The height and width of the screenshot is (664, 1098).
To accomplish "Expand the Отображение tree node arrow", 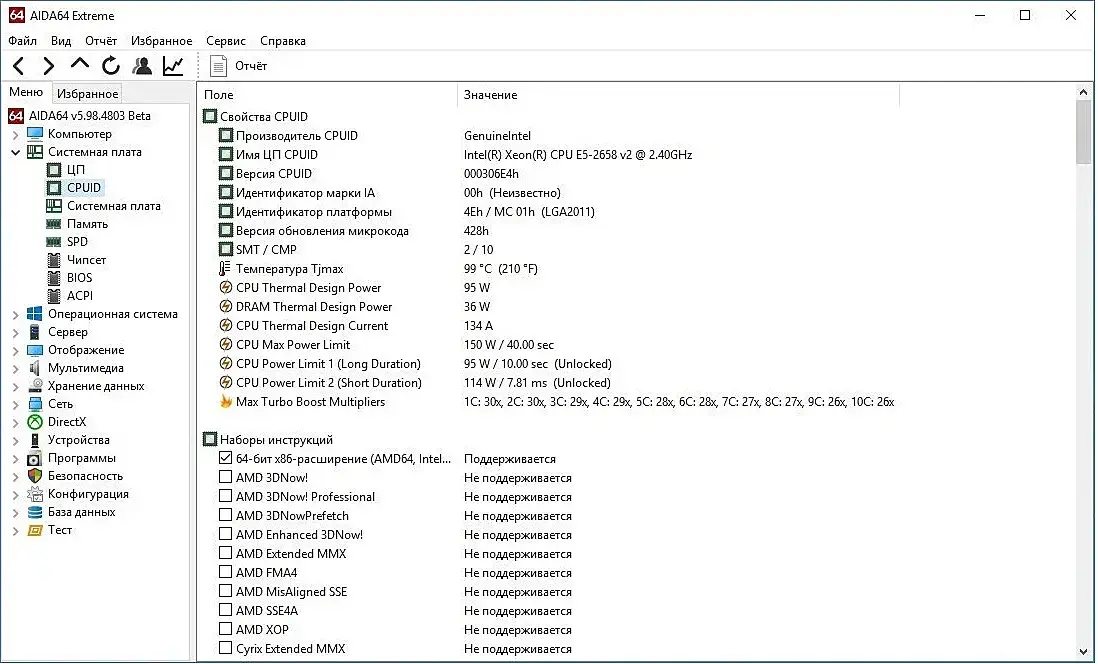I will pyautogui.click(x=15, y=350).
